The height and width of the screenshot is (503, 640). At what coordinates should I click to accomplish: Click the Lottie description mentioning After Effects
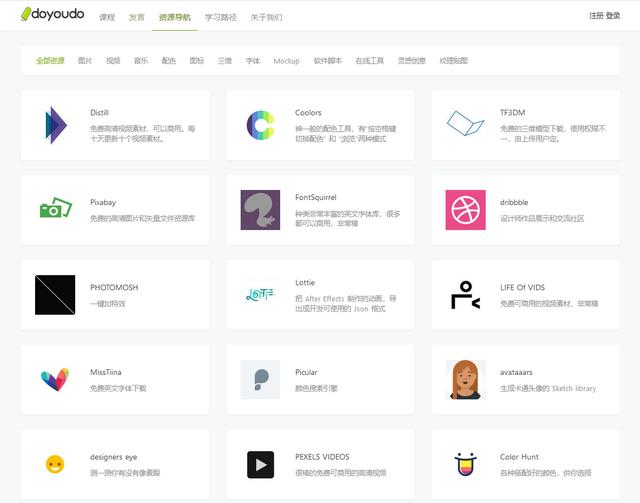pyautogui.click(x=346, y=304)
